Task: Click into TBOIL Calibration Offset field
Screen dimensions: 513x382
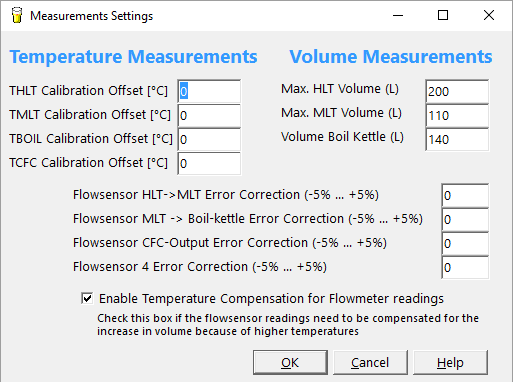Action: 209,139
